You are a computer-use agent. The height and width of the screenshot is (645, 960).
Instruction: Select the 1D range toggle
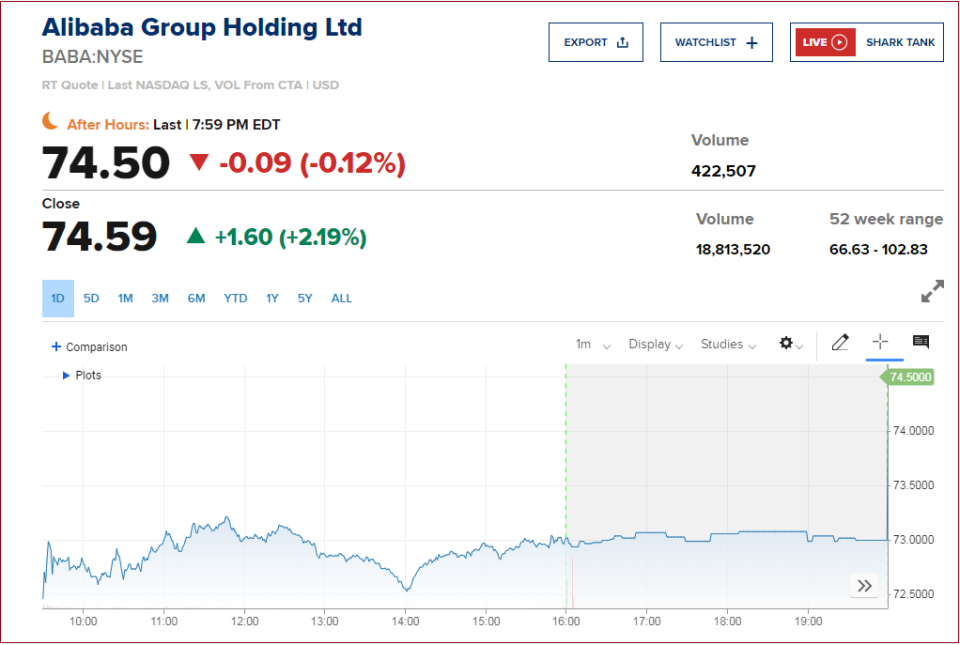[x=58, y=298]
